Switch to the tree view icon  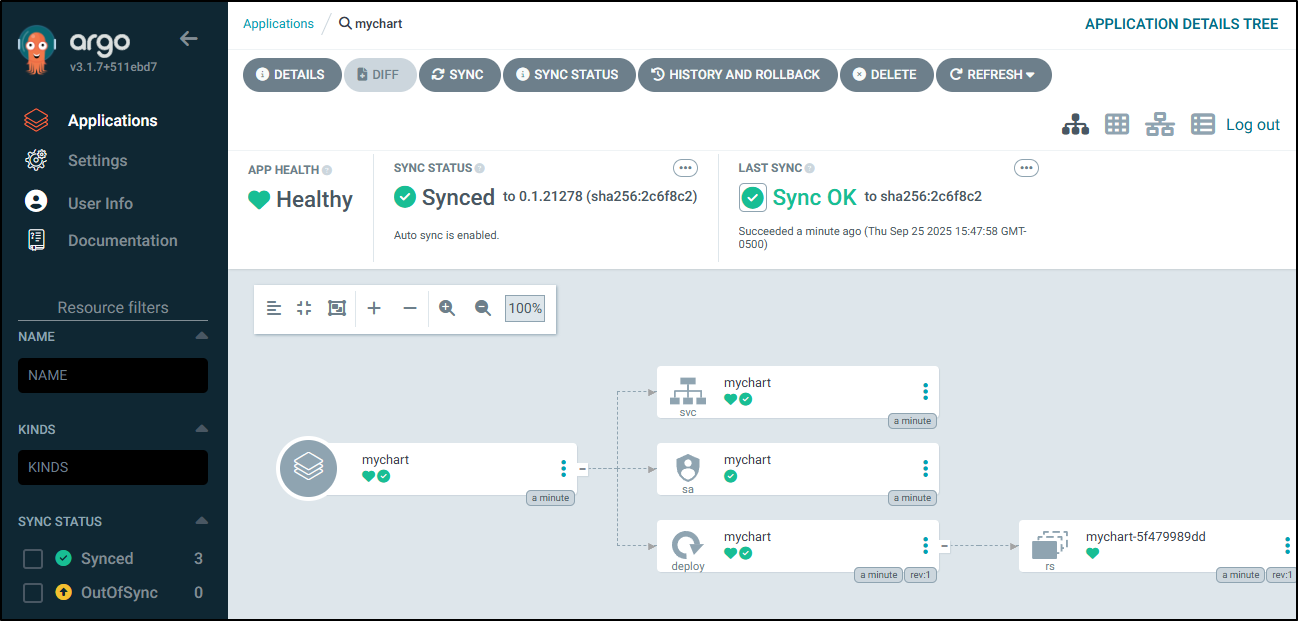pos(1075,124)
